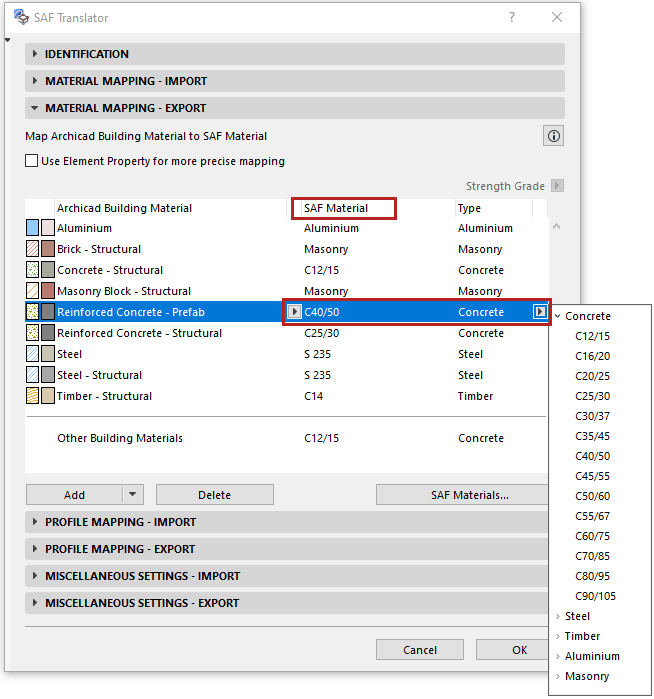654x699 pixels.
Task: Choose C60/75 from concrete grade list
Action: 592,536
